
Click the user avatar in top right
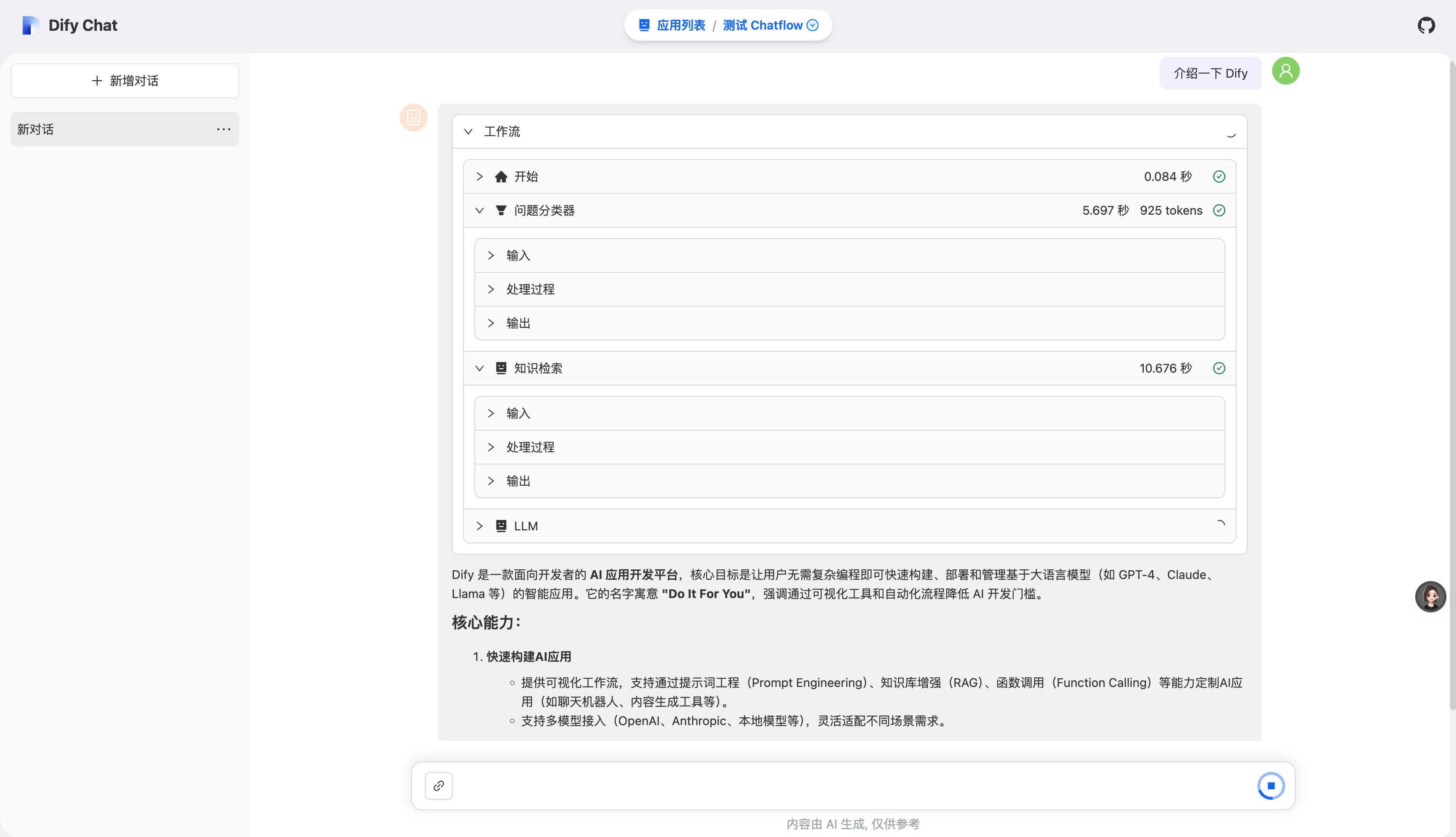pyautogui.click(x=1286, y=71)
